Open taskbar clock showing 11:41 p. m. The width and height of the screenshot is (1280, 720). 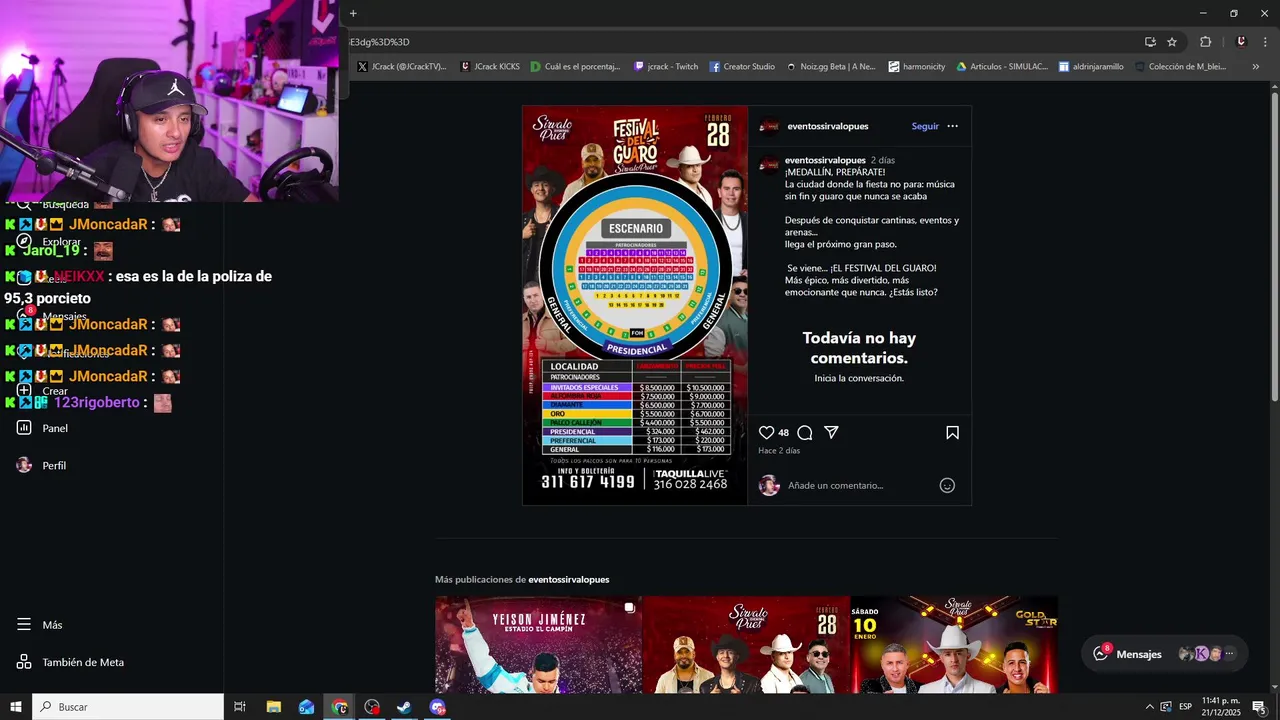coord(1220,707)
